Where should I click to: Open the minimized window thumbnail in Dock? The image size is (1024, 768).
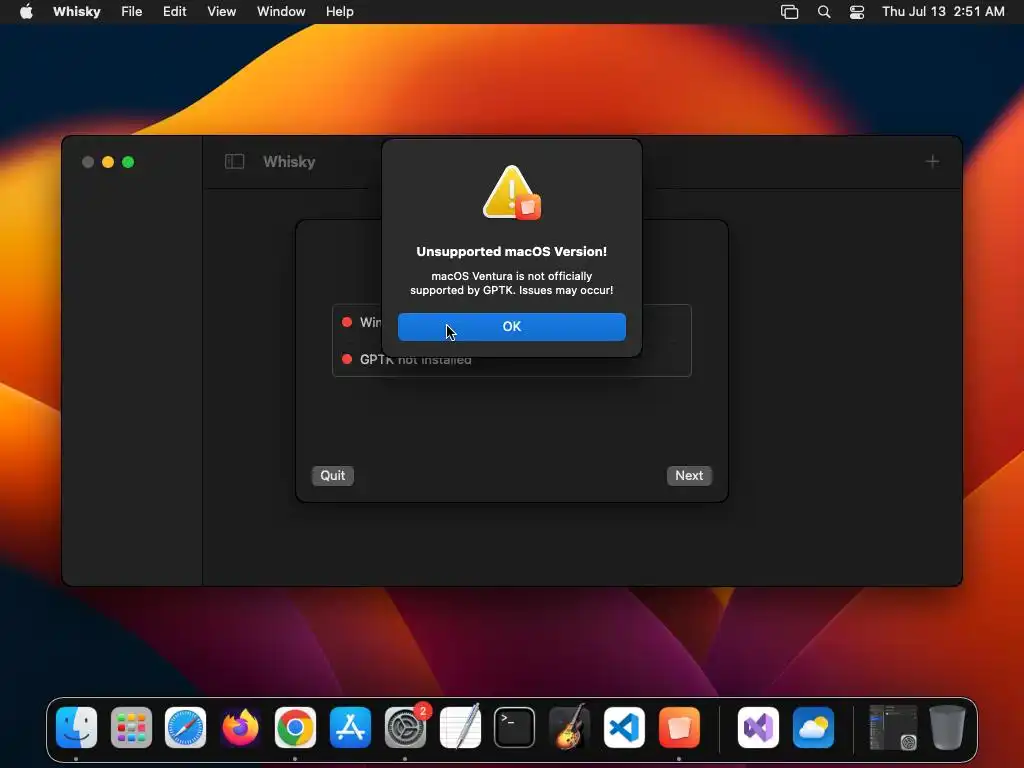coord(893,728)
